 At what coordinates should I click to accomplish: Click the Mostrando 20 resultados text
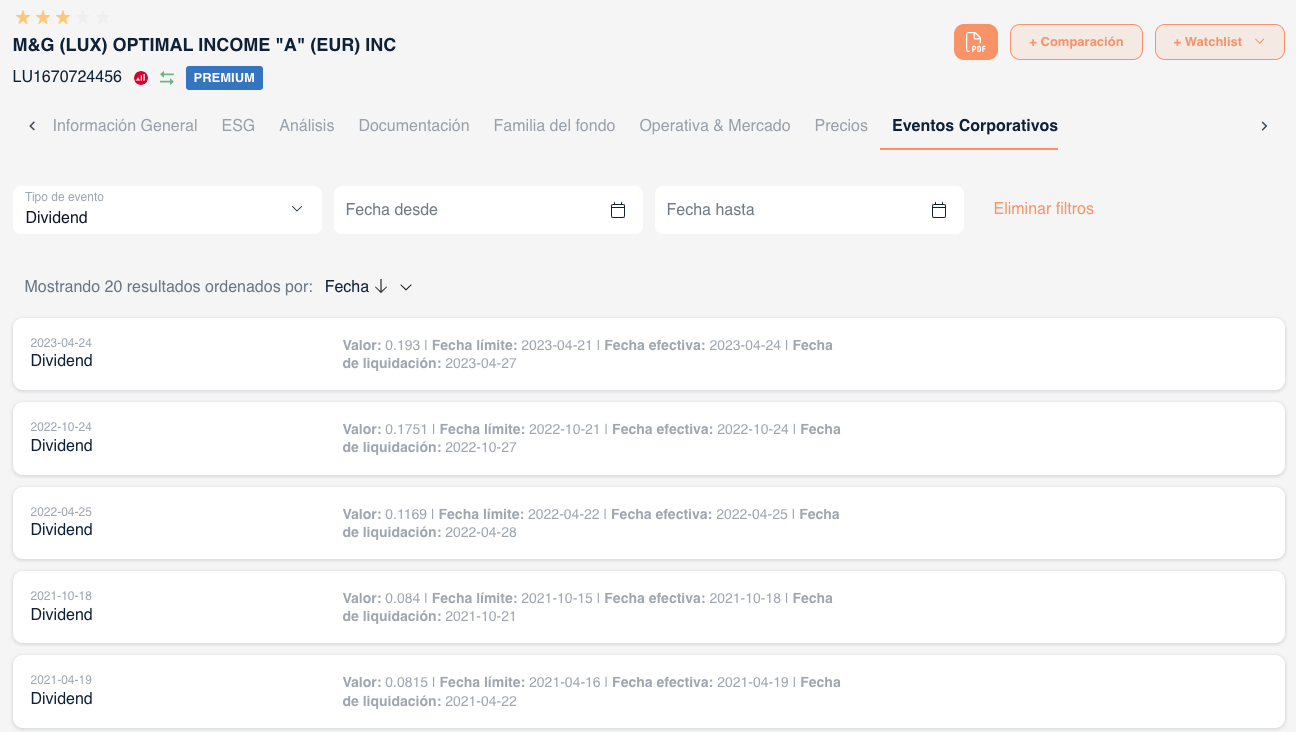(x=168, y=287)
